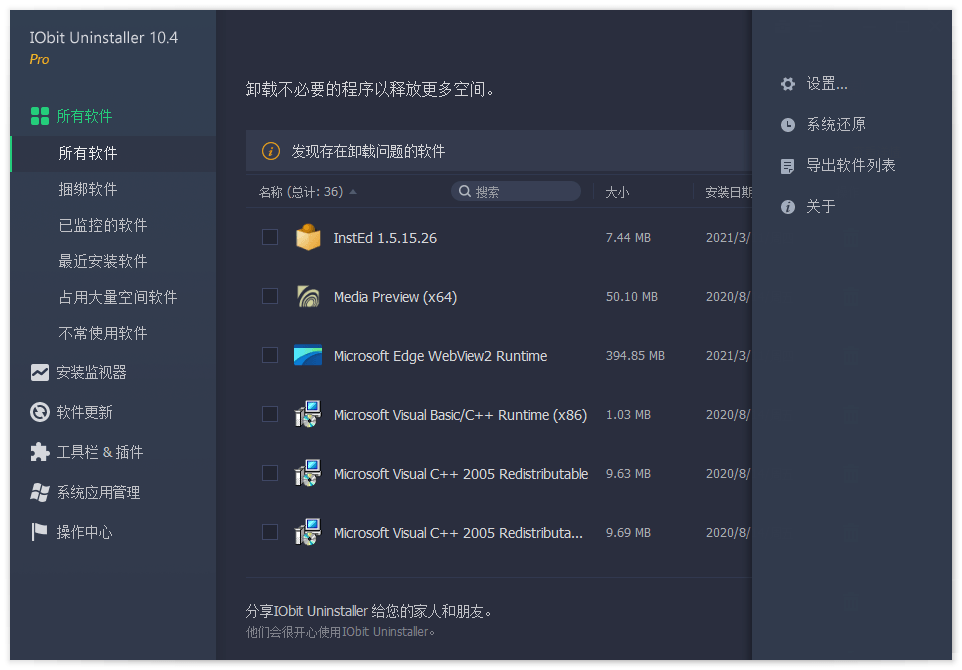Check the InstEd 1.5.15.26 checkbox
The width and height of the screenshot is (962, 670).
[x=270, y=237]
